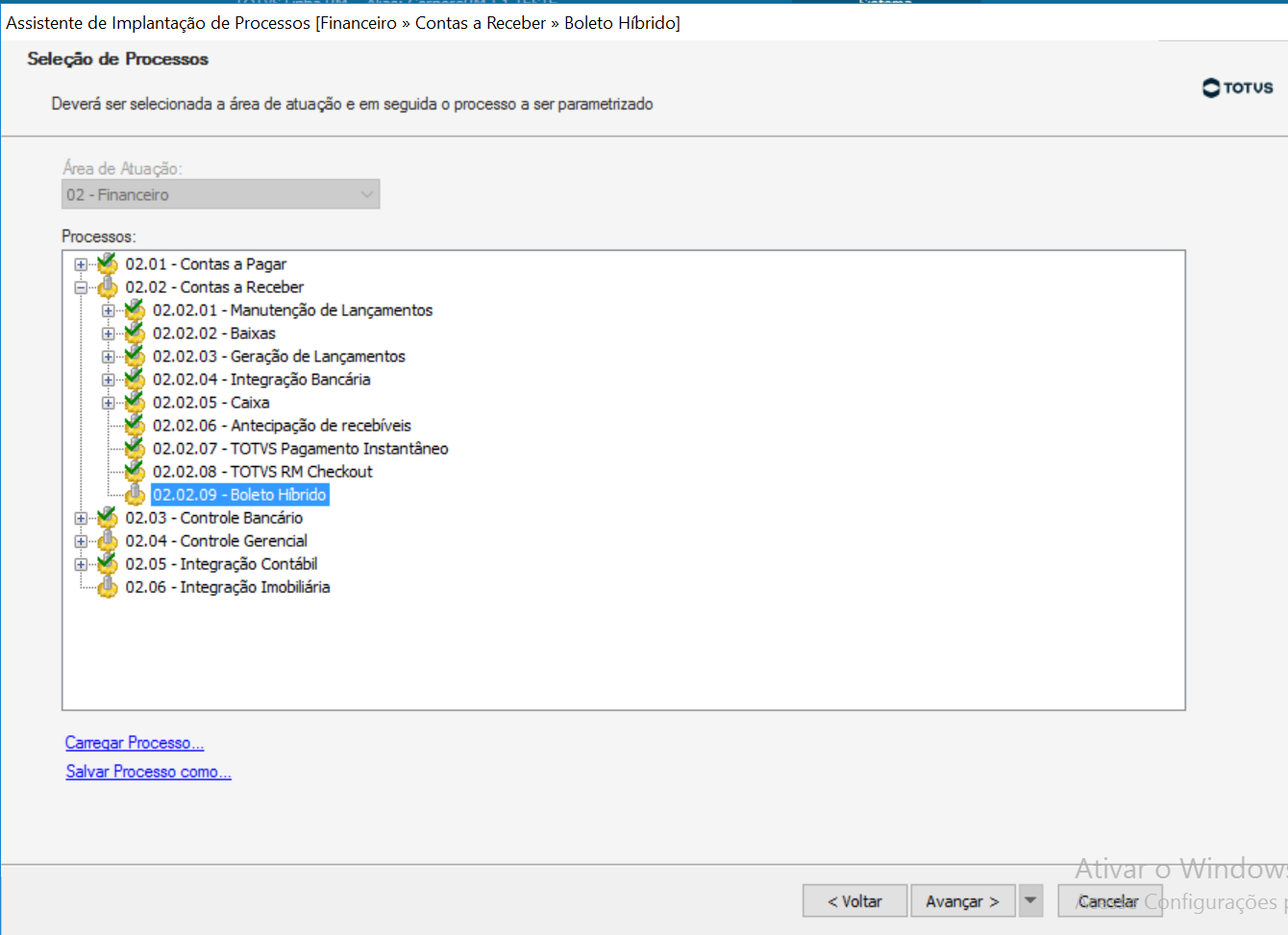The width and height of the screenshot is (1288, 935).
Task: Collapse the 02.02 - Contas a Receber node
Action: pyautogui.click(x=81, y=287)
